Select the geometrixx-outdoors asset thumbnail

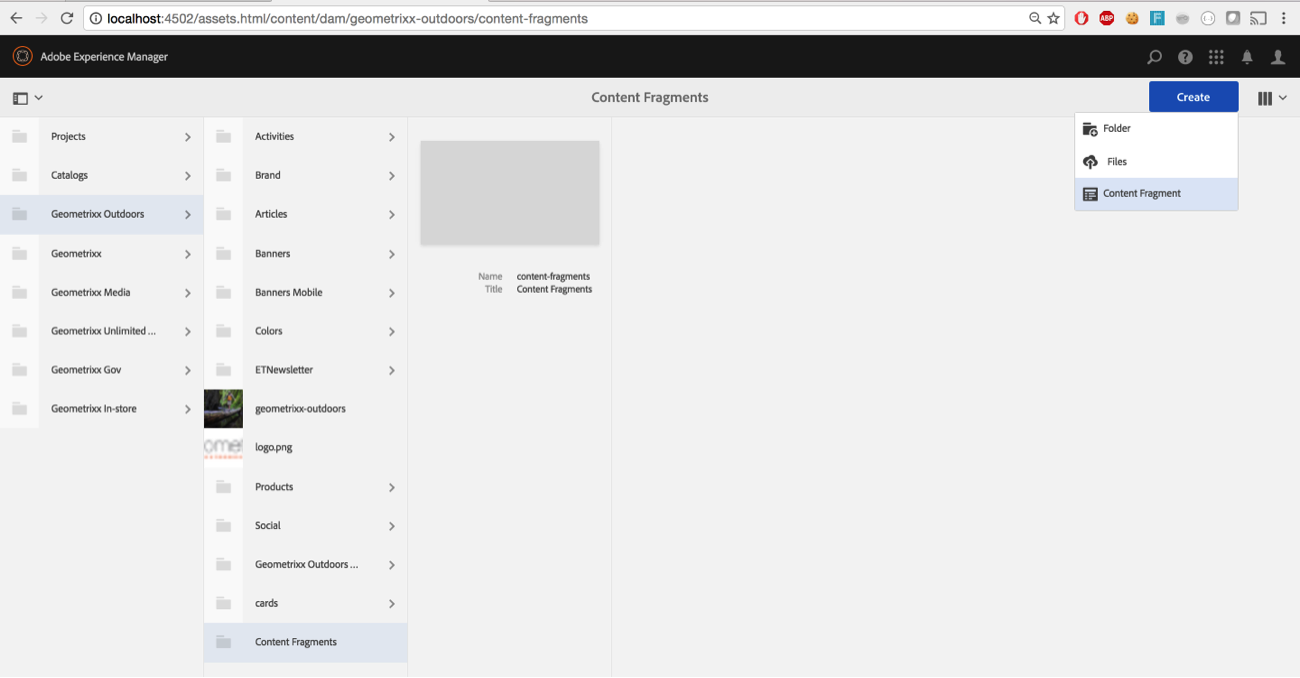[223, 409]
